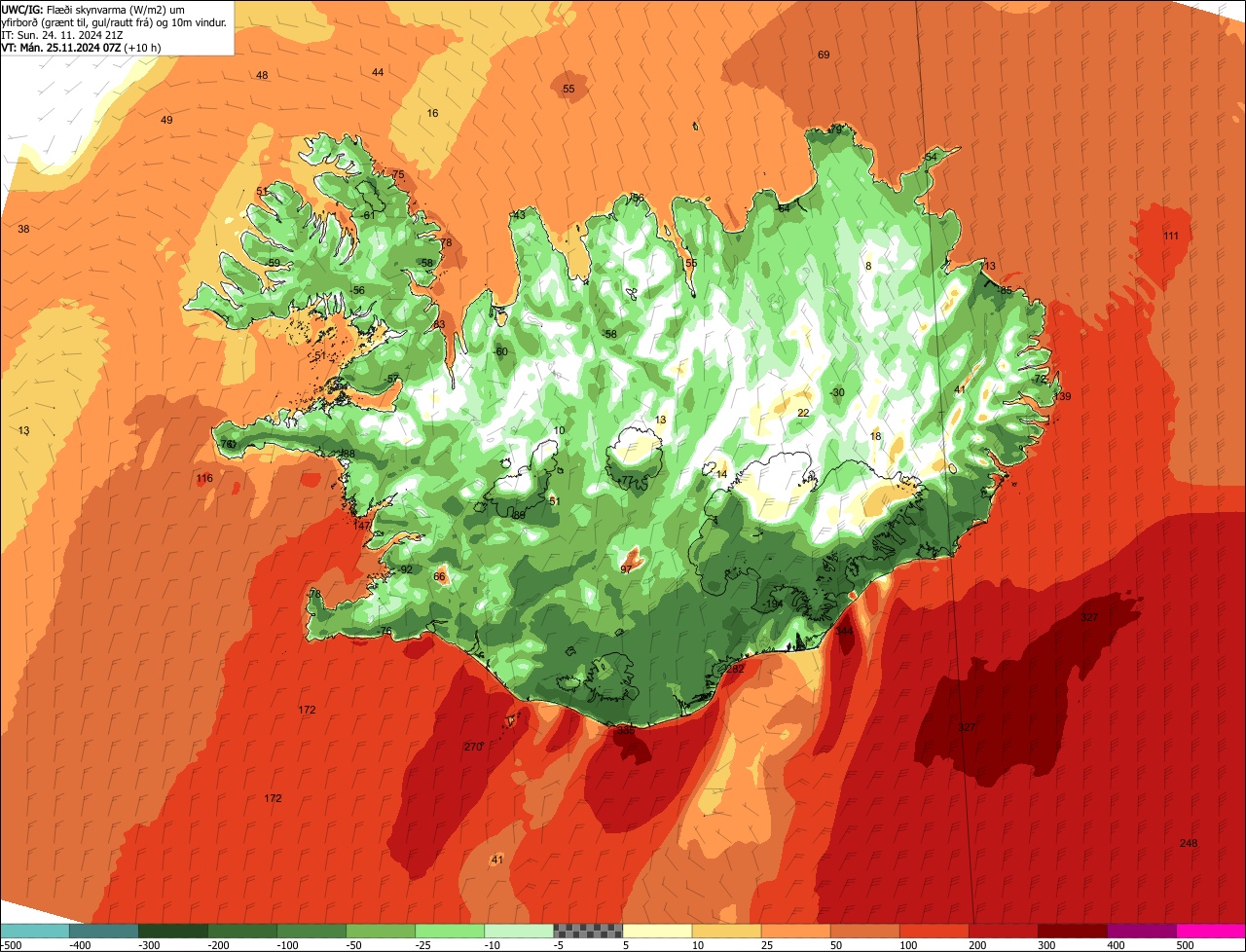Click the flux value '66' in southwest Iceland
Viewport: 1246px width, 952px height.
[x=439, y=577]
